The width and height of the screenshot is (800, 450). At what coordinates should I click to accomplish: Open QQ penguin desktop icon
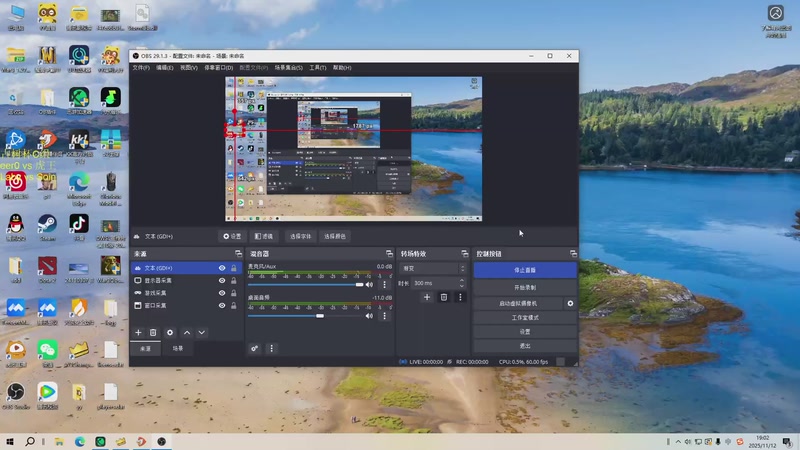[x=16, y=228]
